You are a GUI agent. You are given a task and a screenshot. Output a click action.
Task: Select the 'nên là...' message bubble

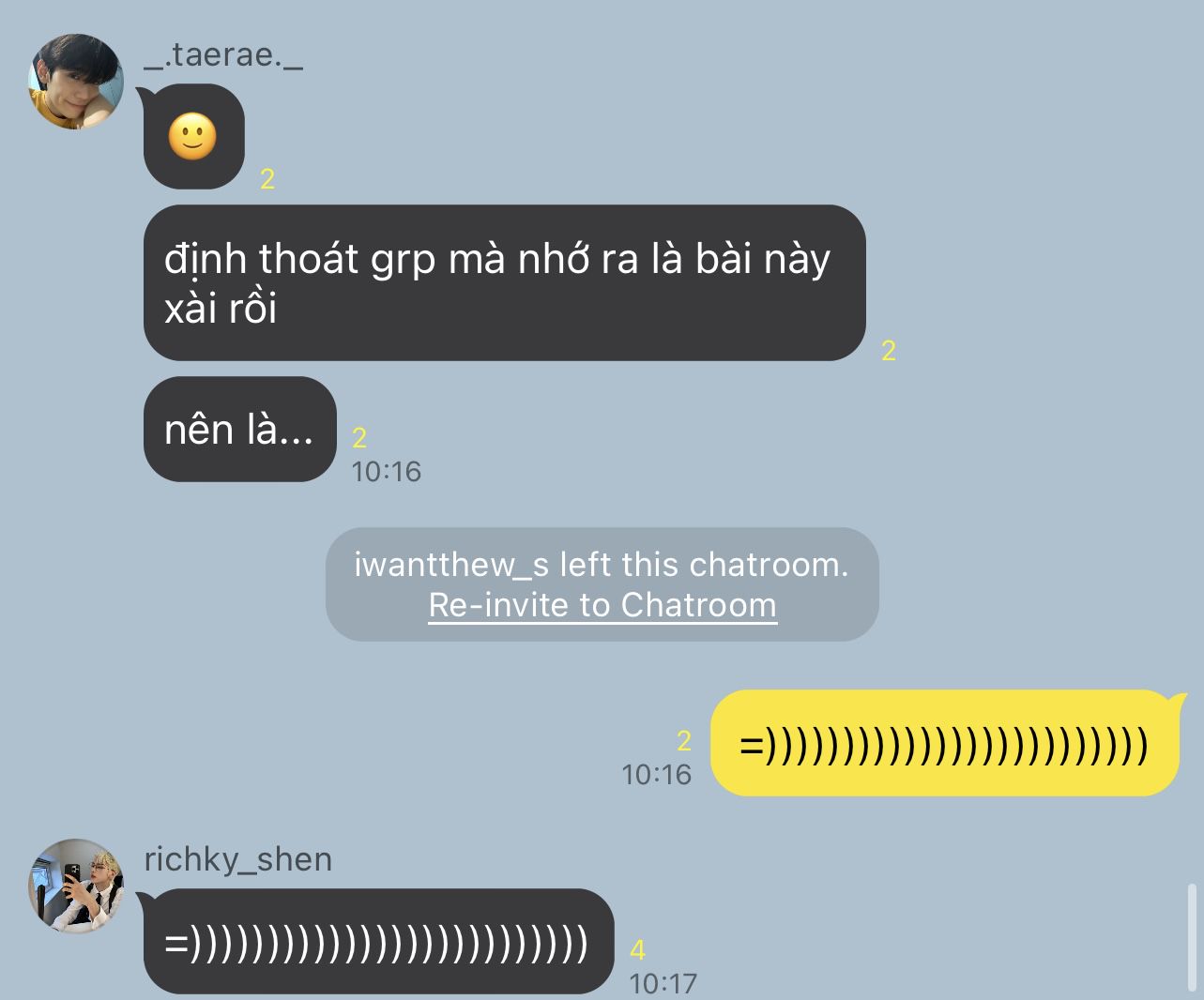coord(239,430)
